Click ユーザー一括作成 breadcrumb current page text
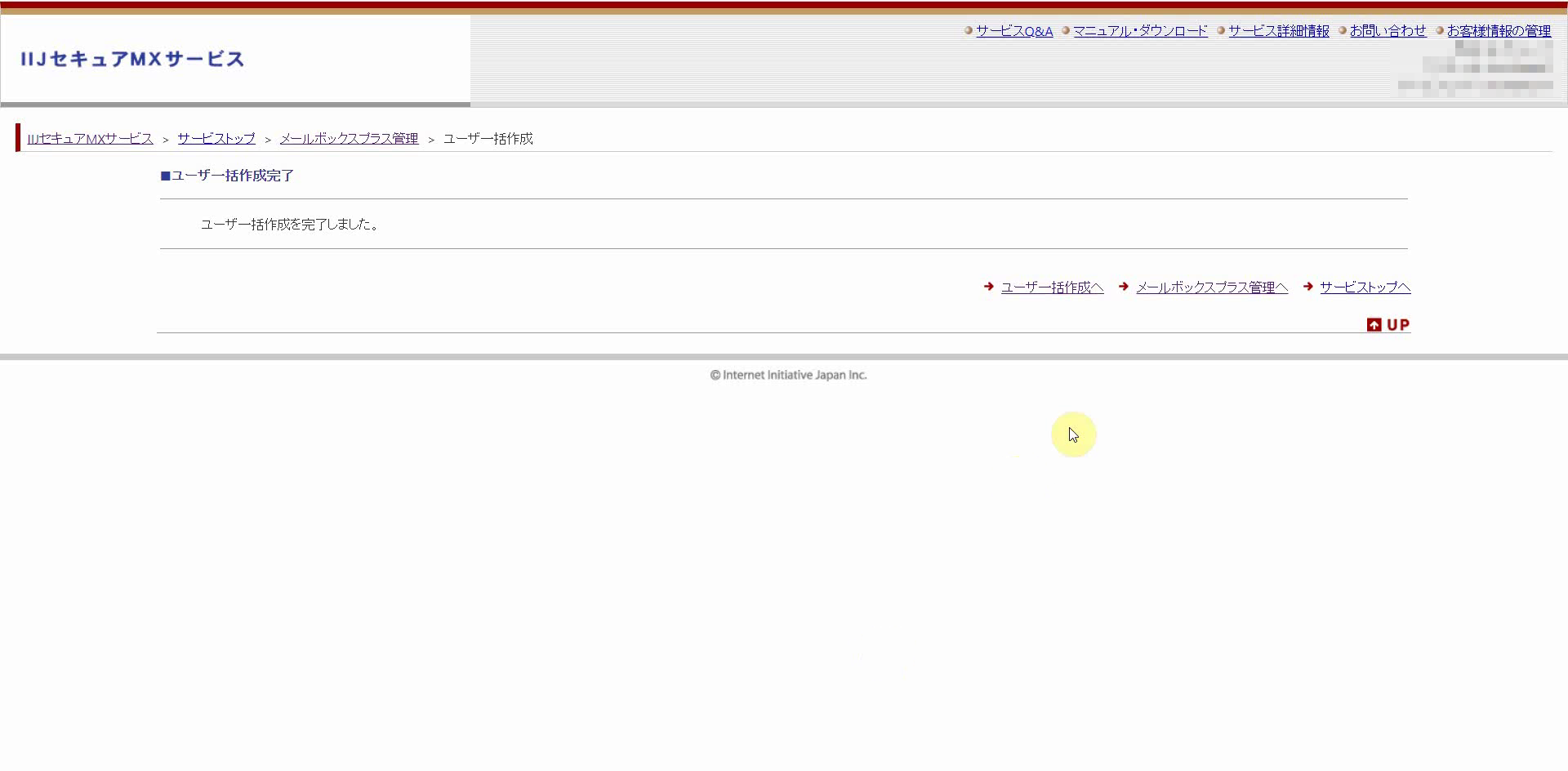This screenshot has height=771, width=1568. pyautogui.click(x=488, y=139)
